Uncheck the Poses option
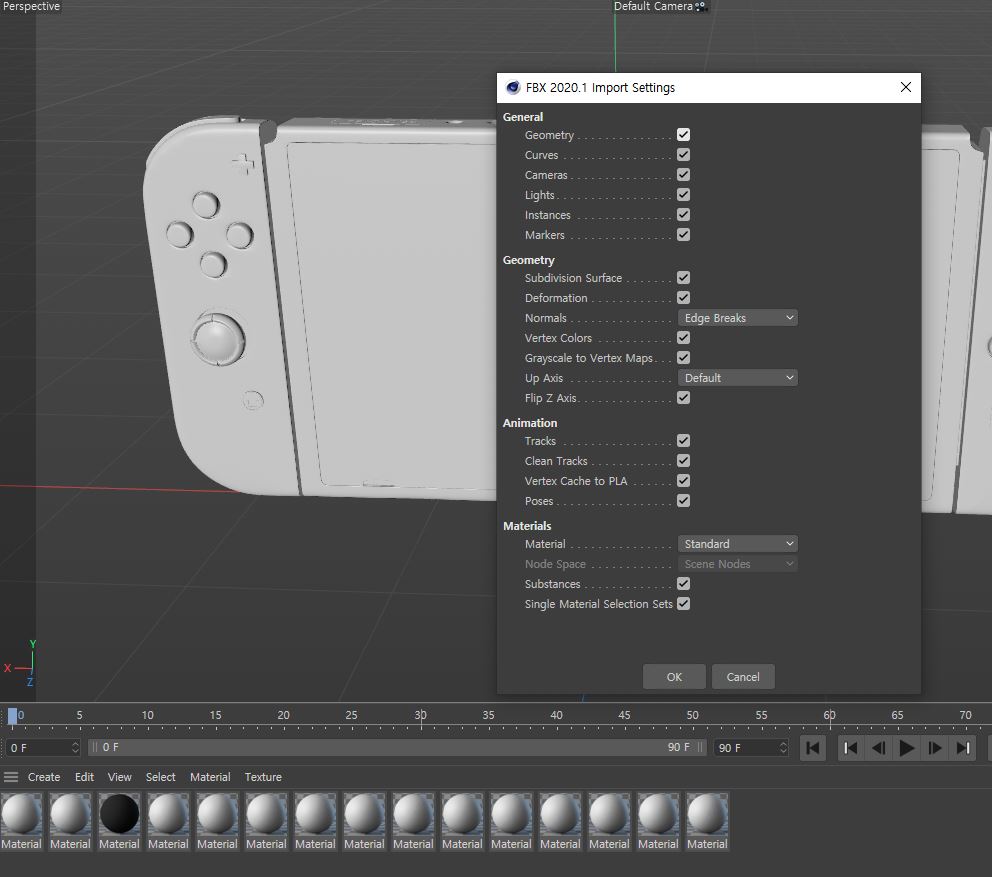The height and width of the screenshot is (877, 992). tap(683, 501)
